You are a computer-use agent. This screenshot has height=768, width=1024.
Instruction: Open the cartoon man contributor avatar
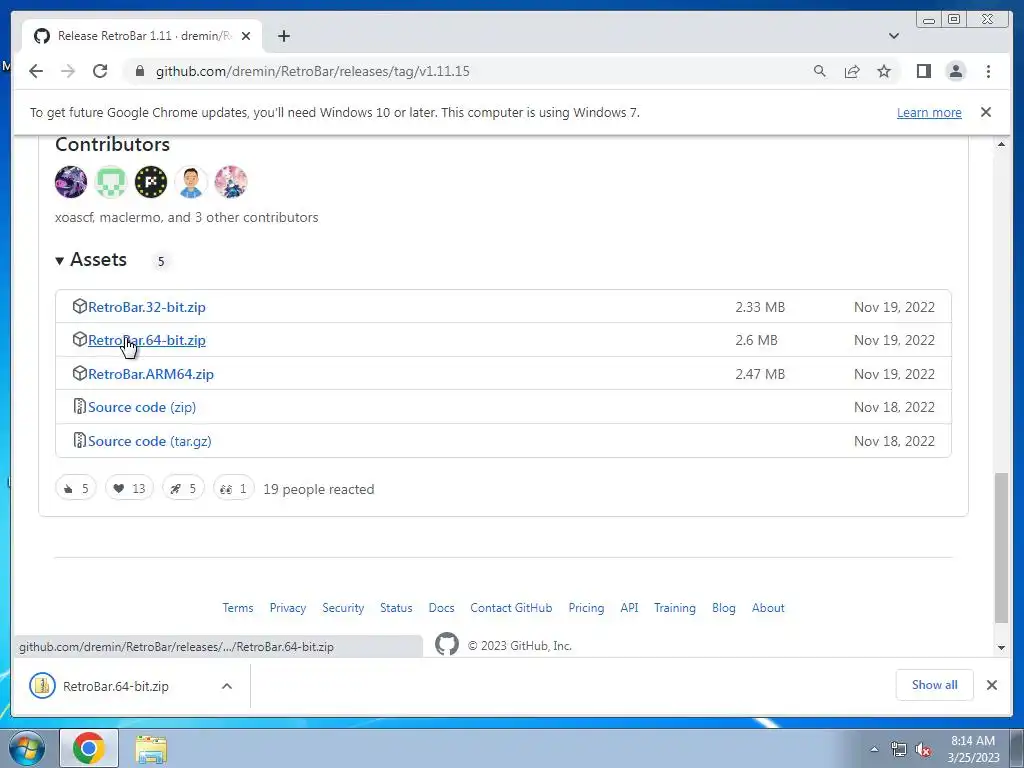191,182
